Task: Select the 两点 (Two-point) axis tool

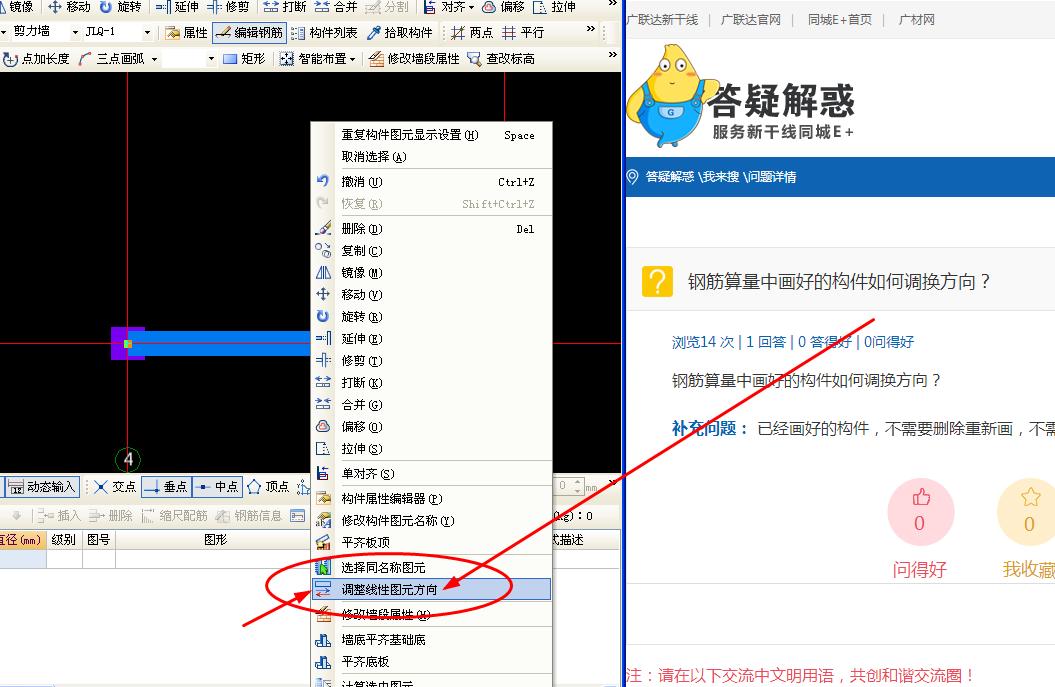Action: [472, 32]
